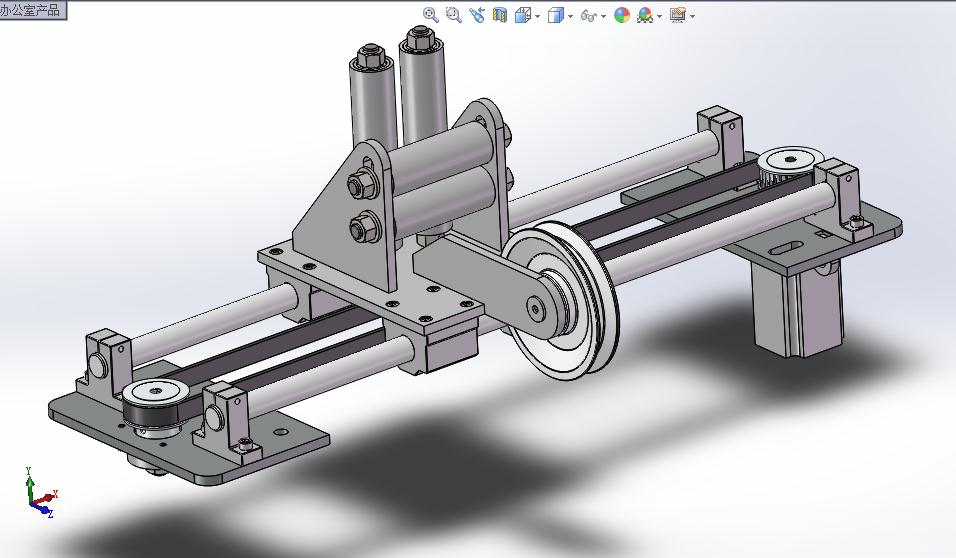Open the Edit Appearance color ball
Image resolution: width=956 pixels, height=558 pixels.
[x=622, y=15]
